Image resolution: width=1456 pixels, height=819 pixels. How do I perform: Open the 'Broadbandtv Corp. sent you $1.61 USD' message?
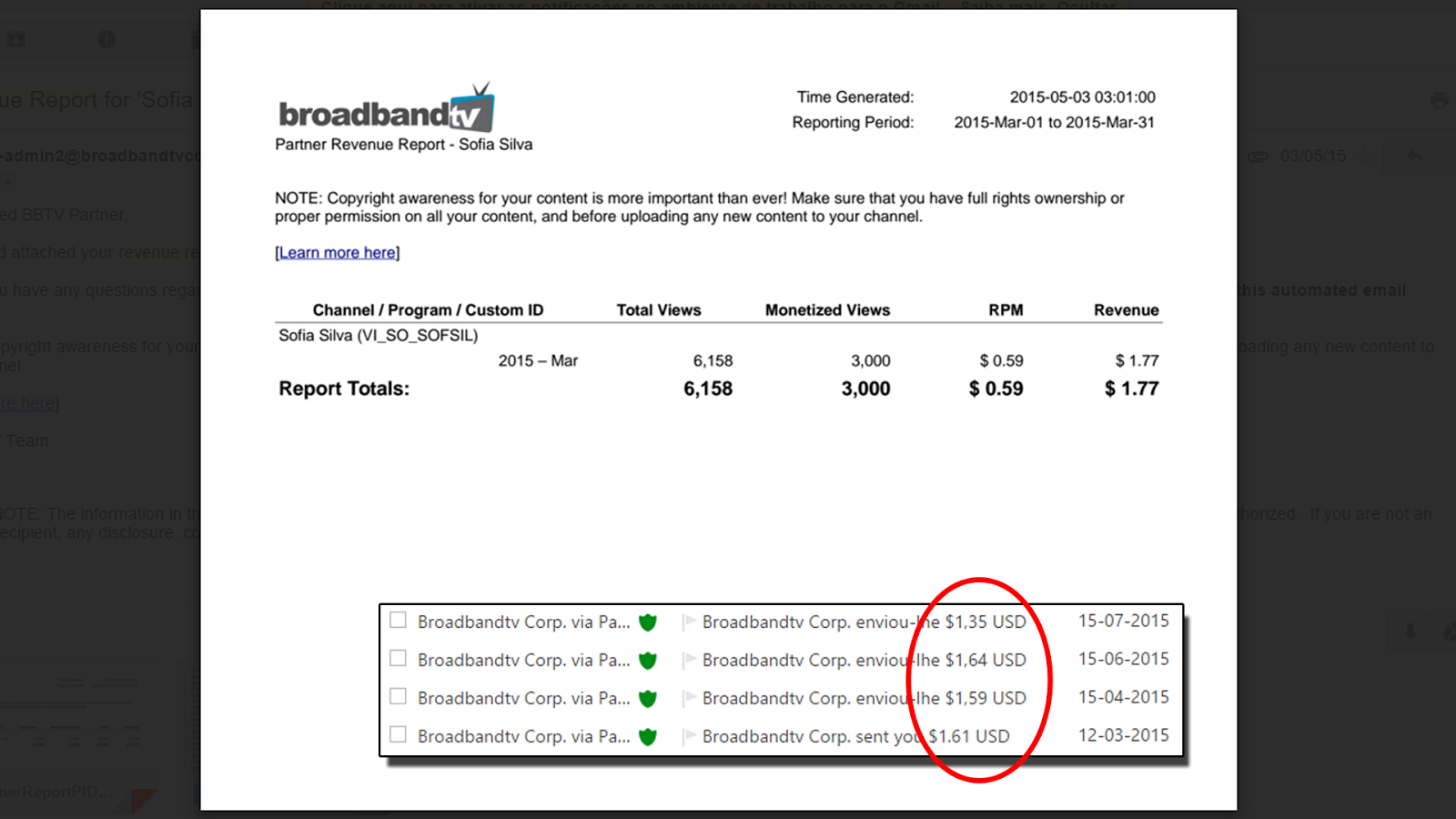[856, 737]
